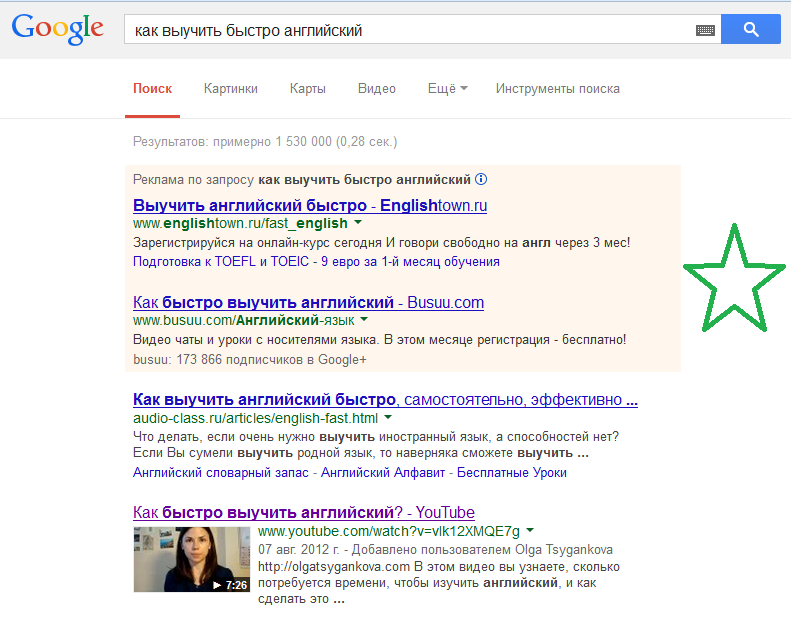The image size is (791, 625).
Task: Click the results count text Результатов: примерно 1 530 000
Action: pos(233,141)
